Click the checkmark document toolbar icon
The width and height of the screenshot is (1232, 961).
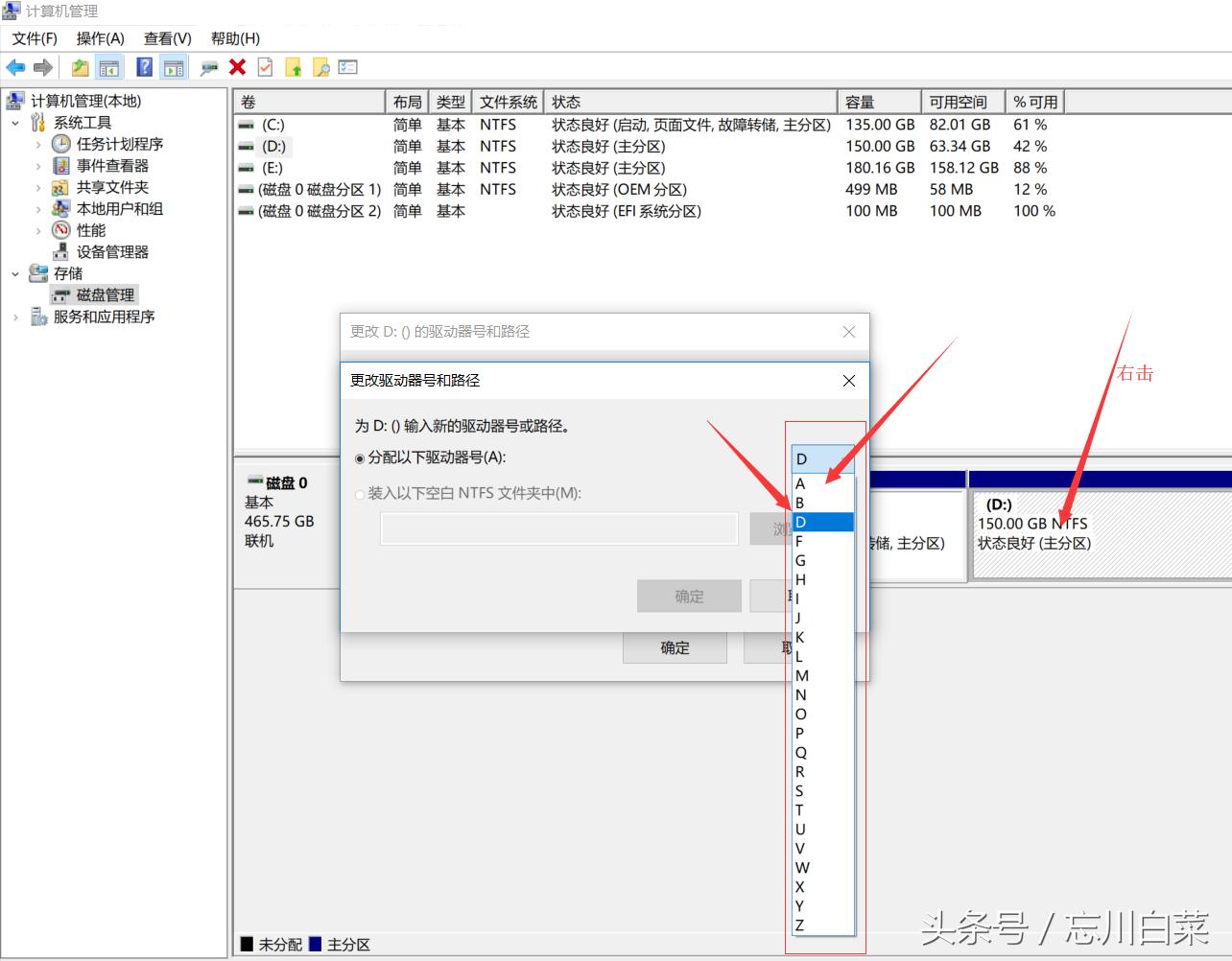click(x=265, y=67)
